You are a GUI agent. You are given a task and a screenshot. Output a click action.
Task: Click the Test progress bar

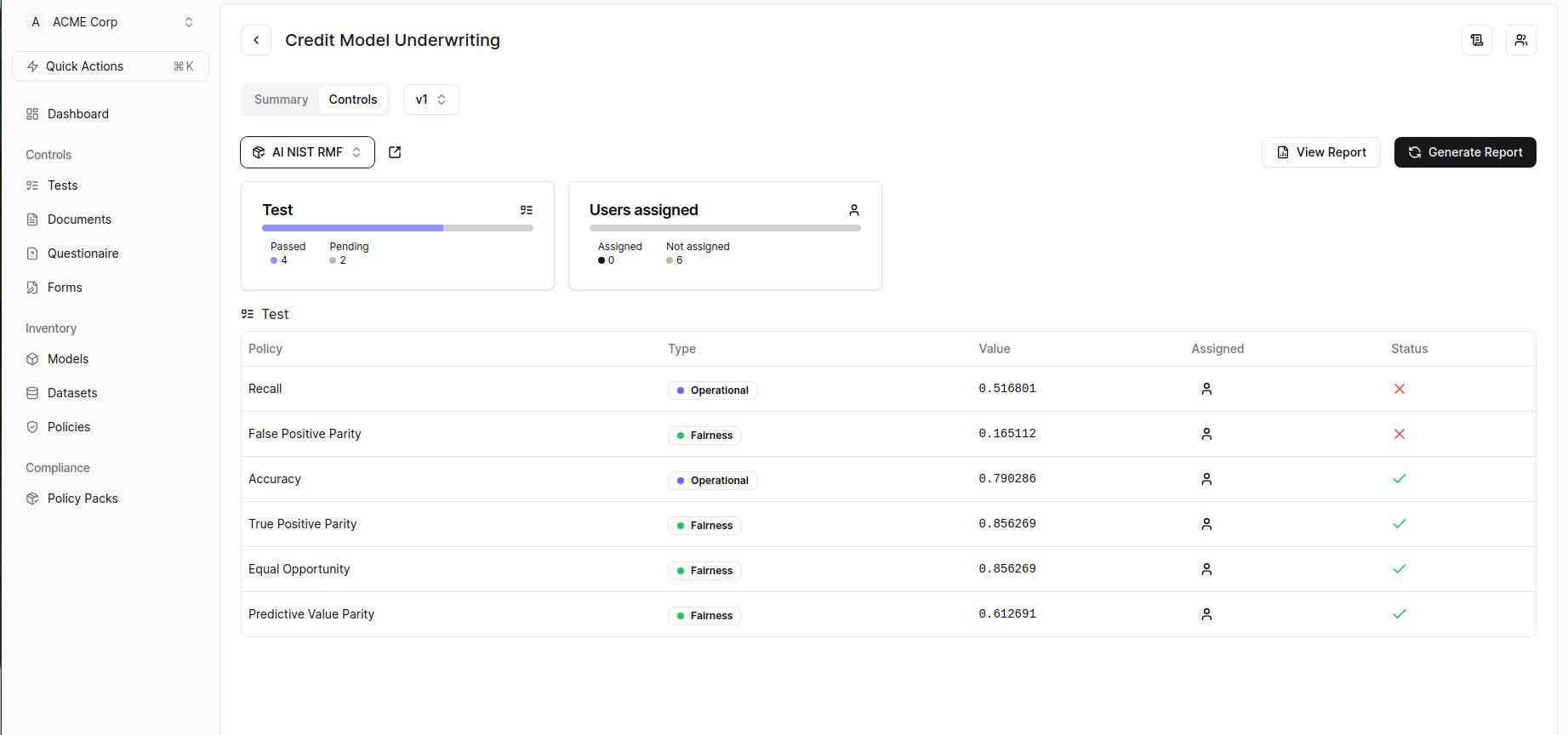[397, 228]
